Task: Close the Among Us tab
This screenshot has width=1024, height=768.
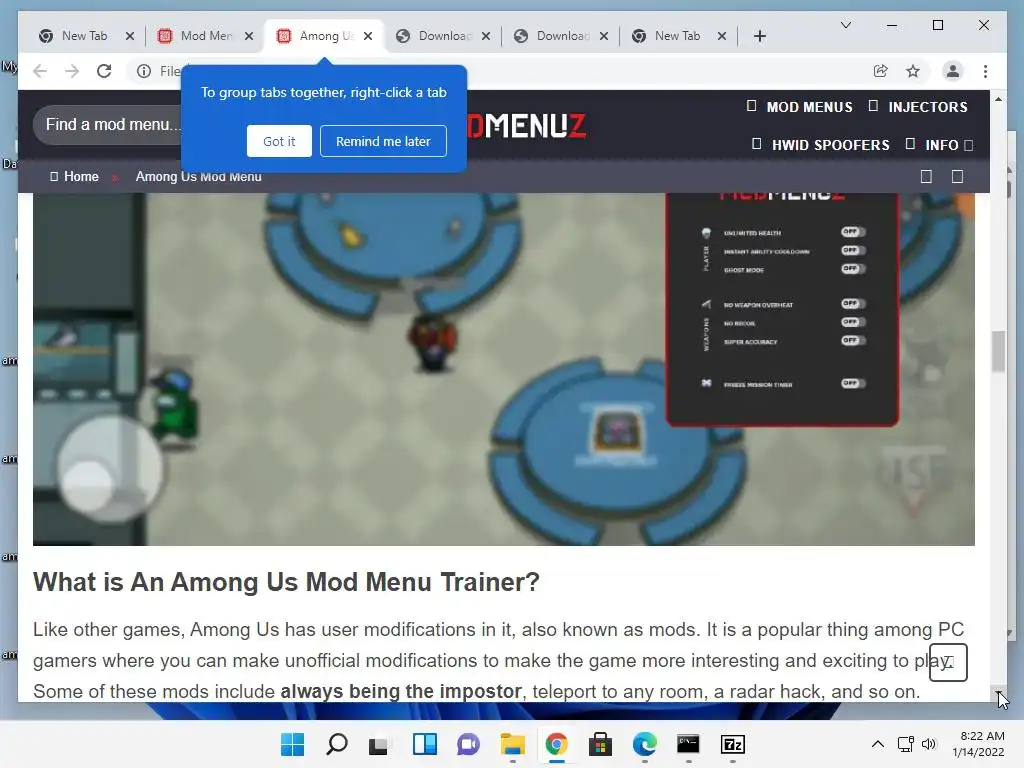Action: point(368,36)
